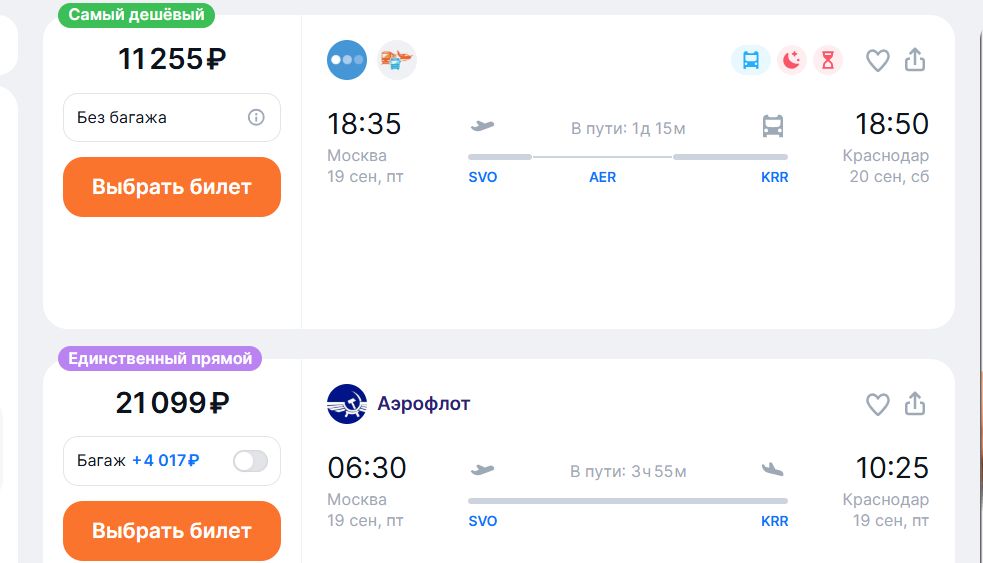
Task: Click KRR code on the Aeroflot flight
Action: [x=774, y=521]
